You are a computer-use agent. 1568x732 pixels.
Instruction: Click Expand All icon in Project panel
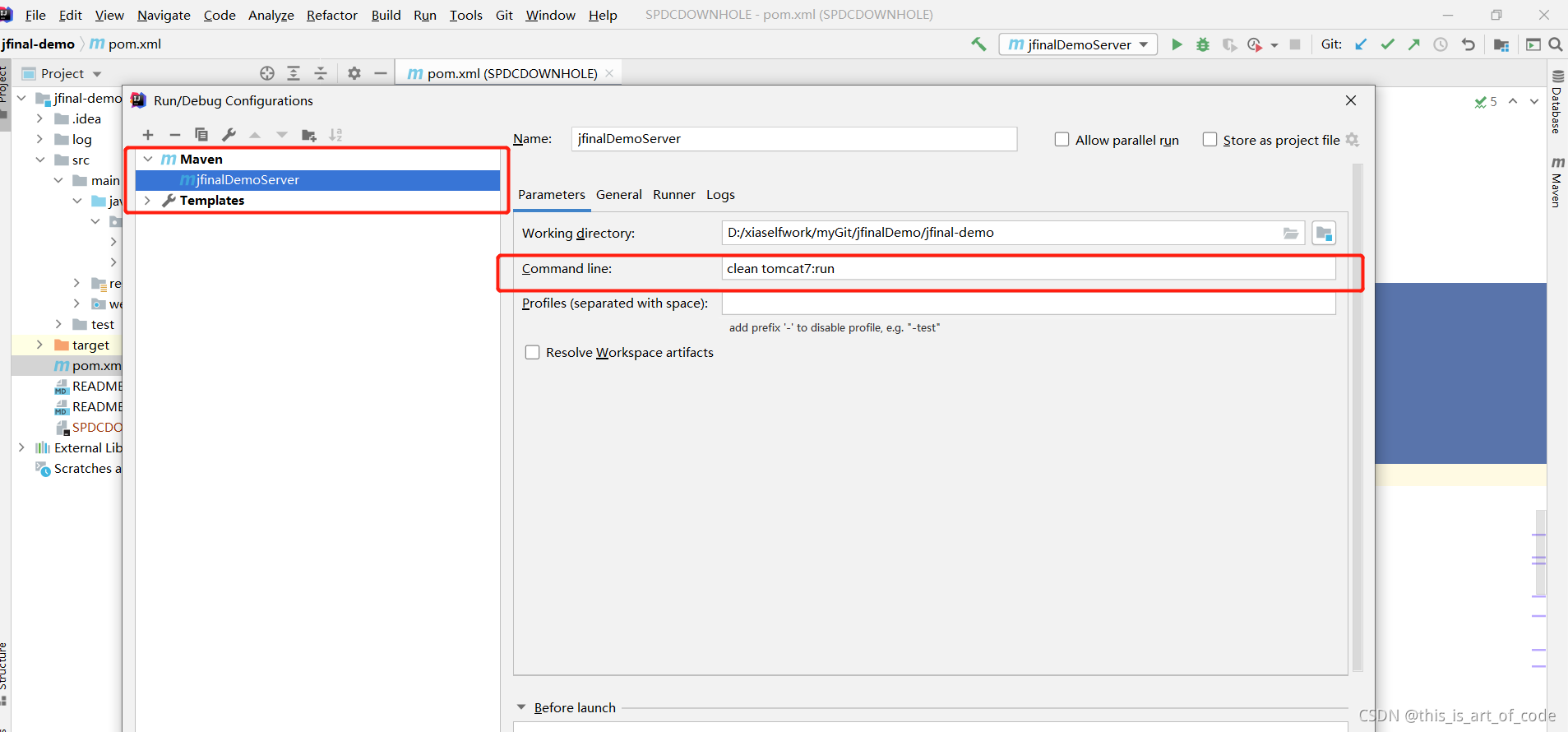point(294,73)
